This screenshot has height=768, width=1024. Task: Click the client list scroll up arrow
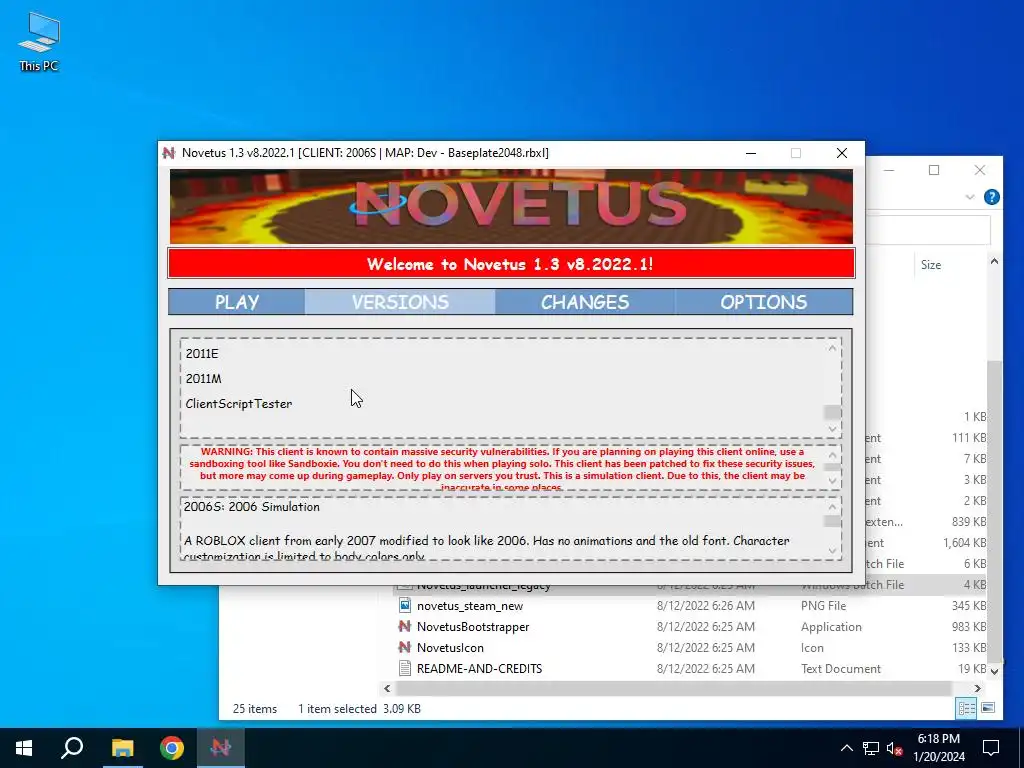click(x=832, y=348)
